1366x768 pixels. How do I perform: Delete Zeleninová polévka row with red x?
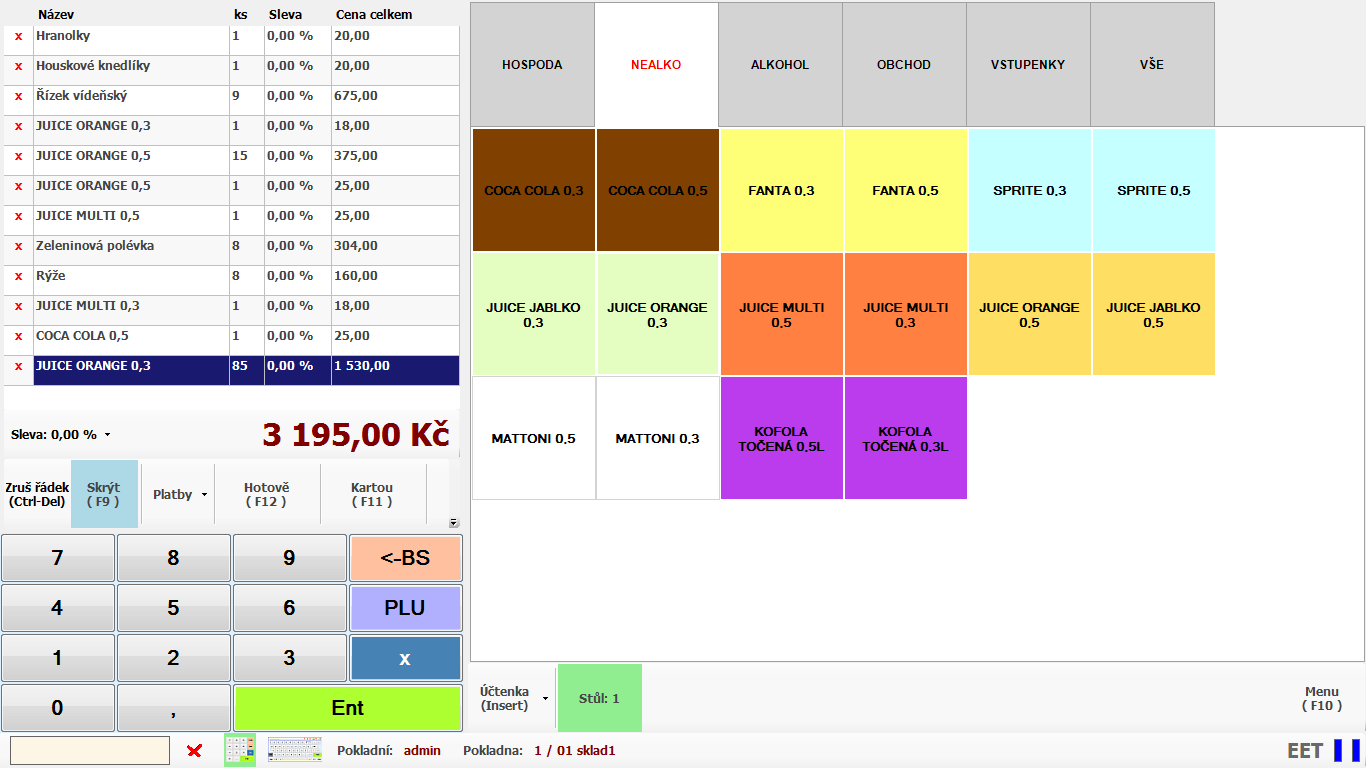pyautogui.click(x=18, y=247)
